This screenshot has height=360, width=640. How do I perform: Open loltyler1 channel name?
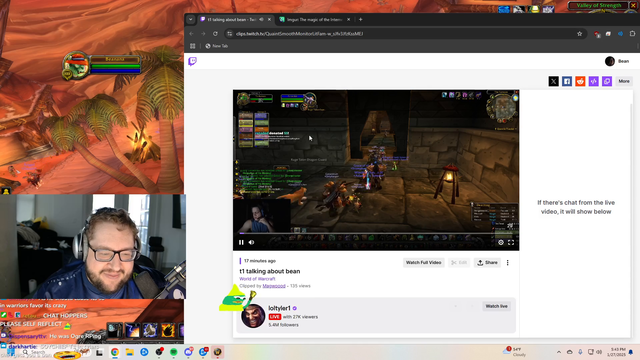tap(280, 308)
